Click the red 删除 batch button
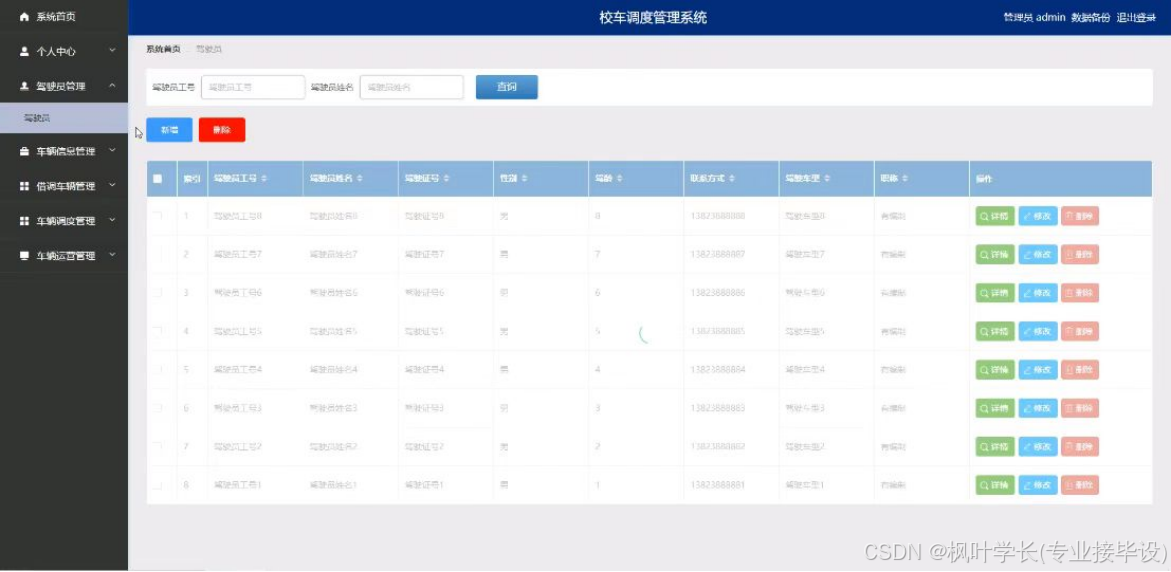 tap(222, 130)
